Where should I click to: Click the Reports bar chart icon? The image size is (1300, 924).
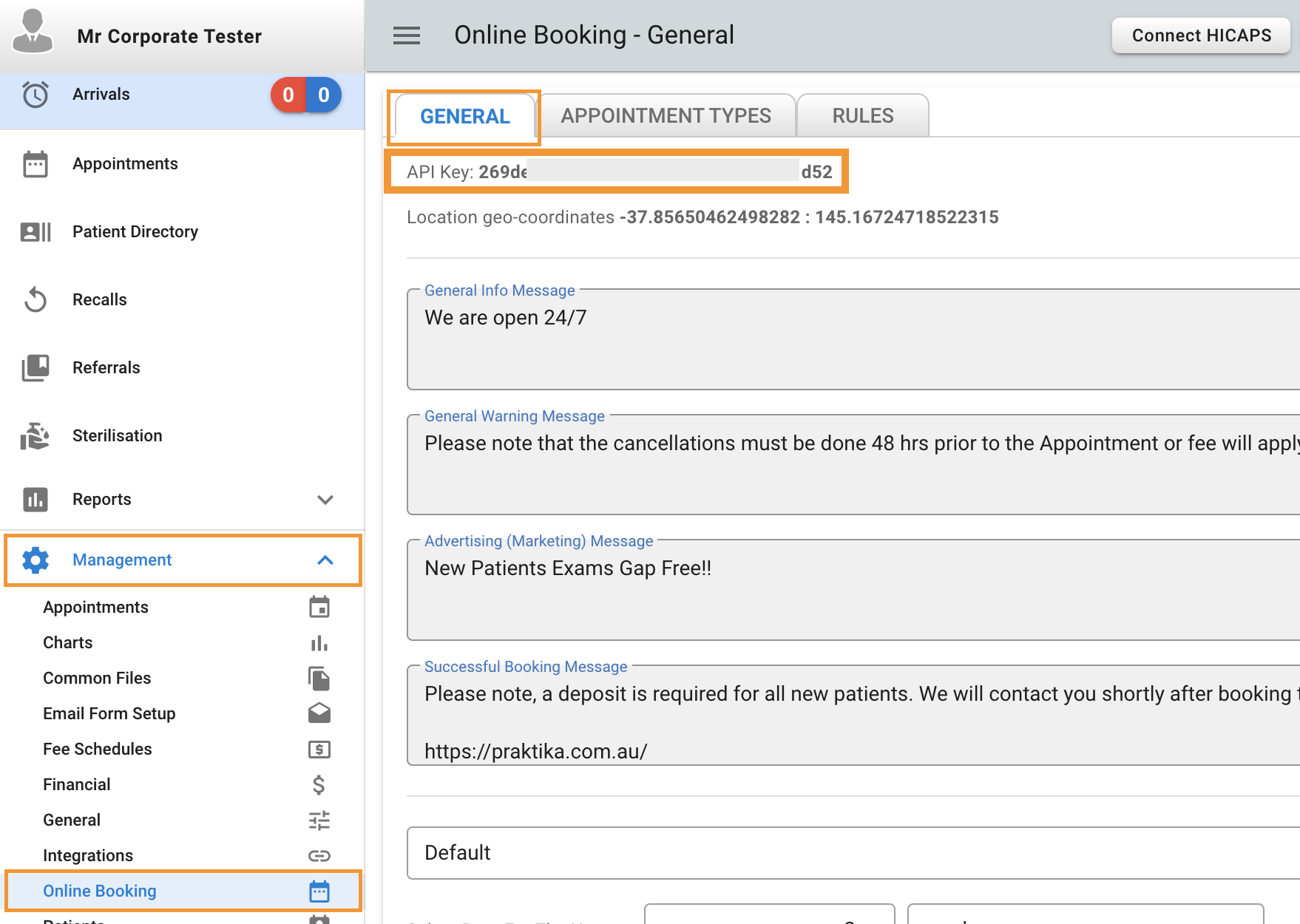[35, 500]
